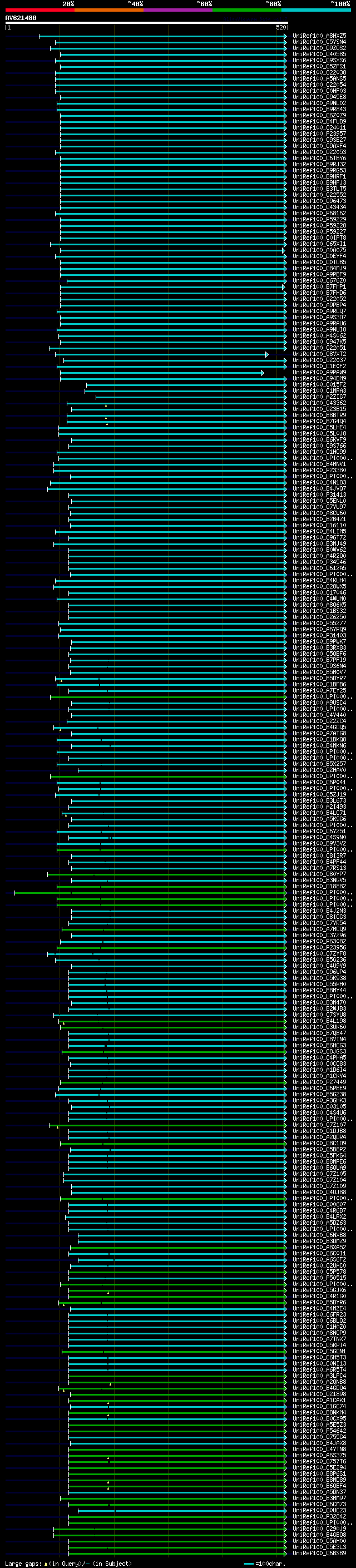356x1568 pixels.
Task: Click subject UniRef100_Q0UC23
Action: click(319, 1510)
